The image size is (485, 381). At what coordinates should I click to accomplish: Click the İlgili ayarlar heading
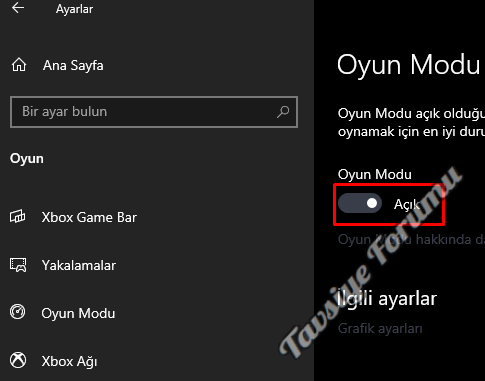tap(387, 298)
